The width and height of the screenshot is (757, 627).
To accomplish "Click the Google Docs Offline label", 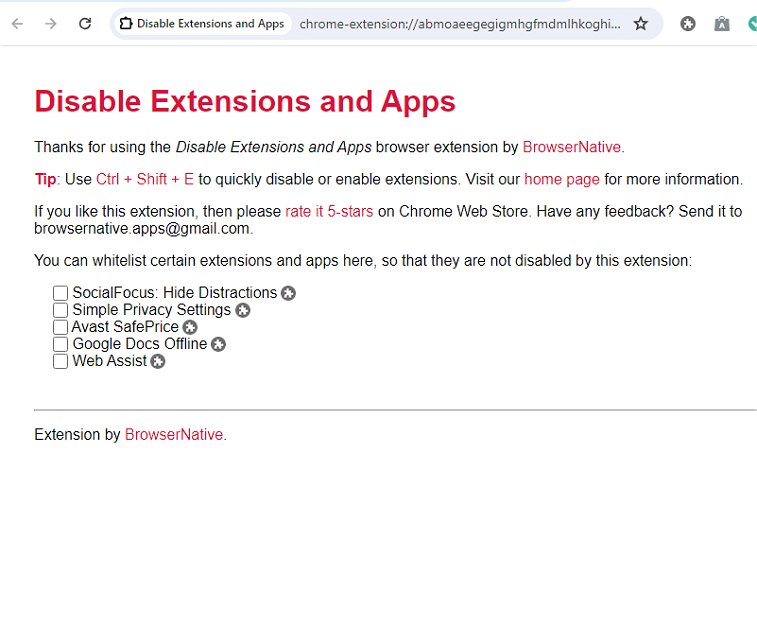I will click(x=140, y=344).
